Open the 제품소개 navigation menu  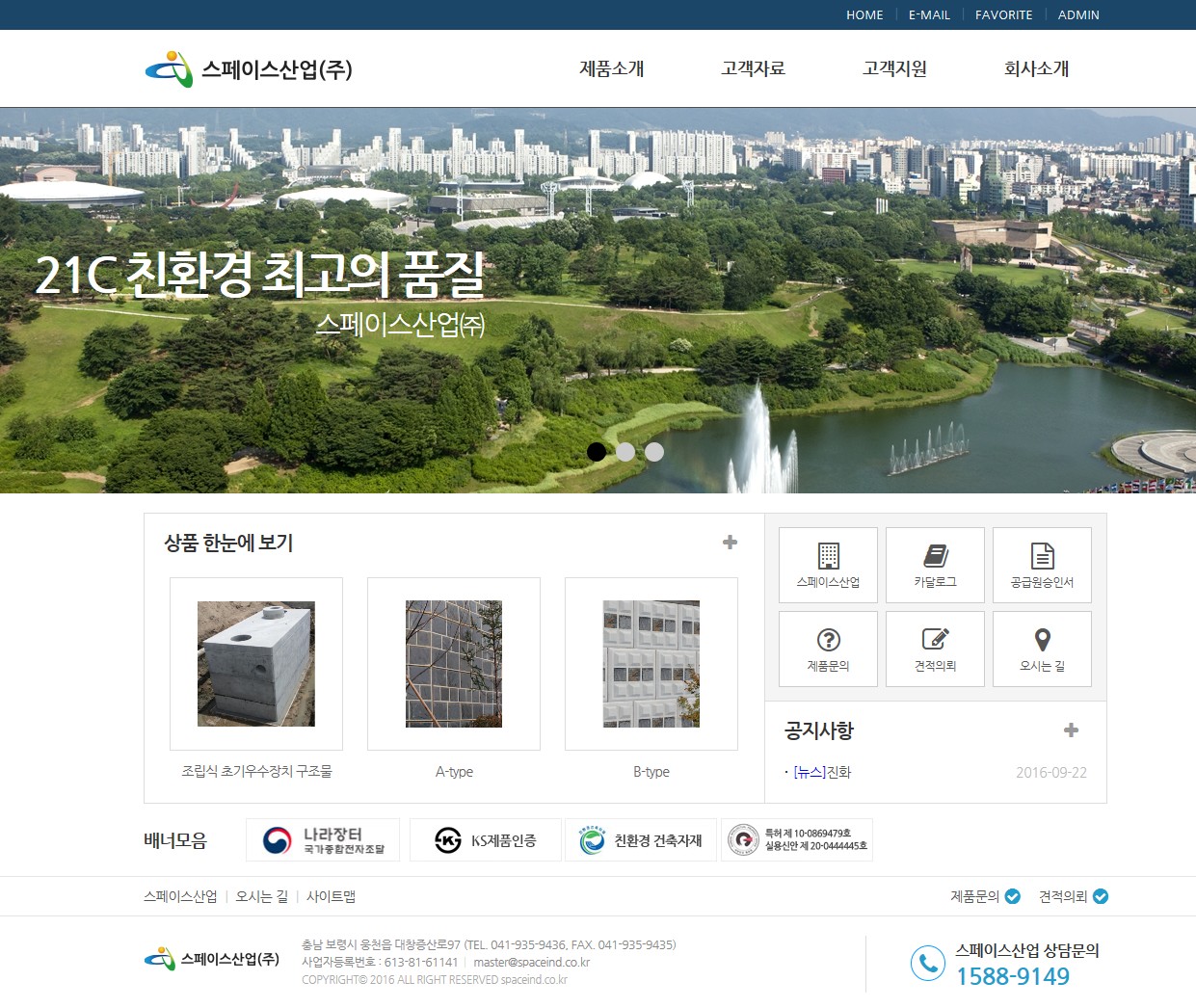(x=611, y=69)
